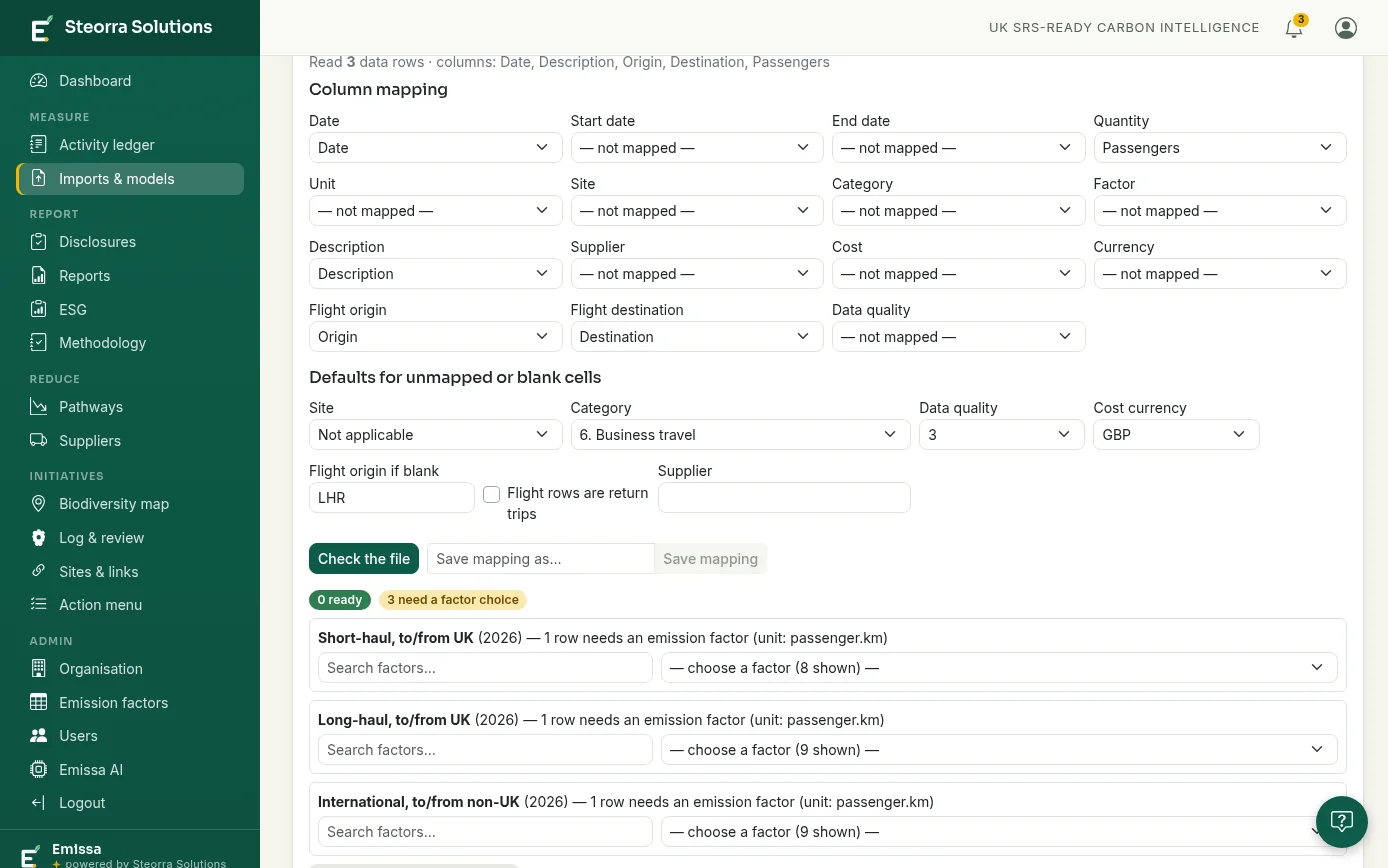
Task: Expand the default Category dropdown 6. Business travel
Action: (740, 435)
